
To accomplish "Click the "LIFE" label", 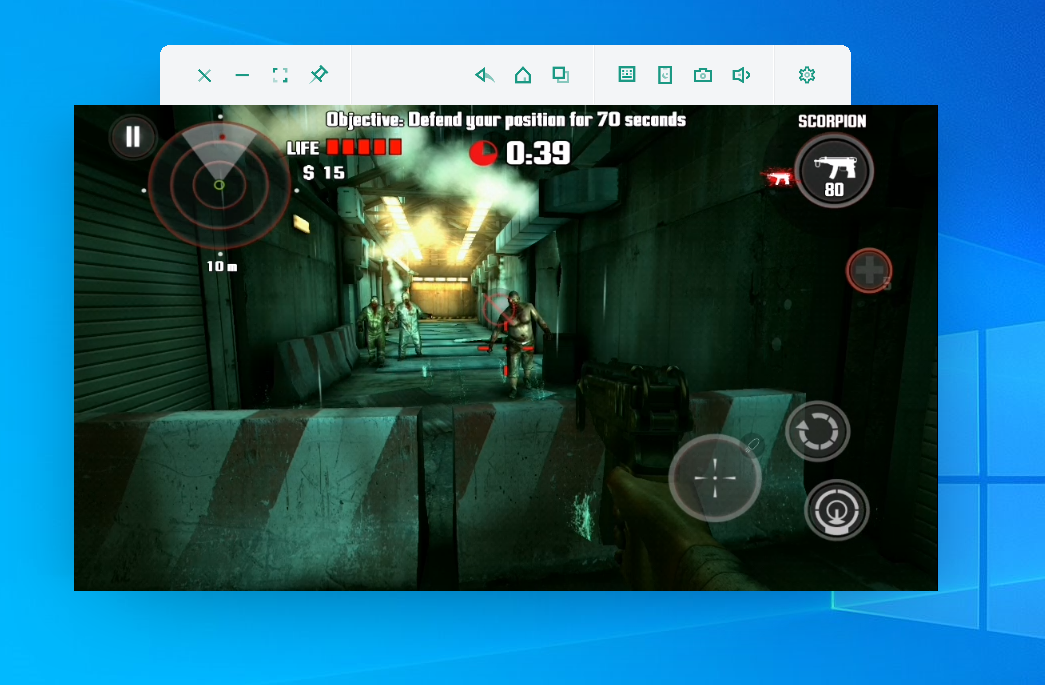I will (x=303, y=148).
